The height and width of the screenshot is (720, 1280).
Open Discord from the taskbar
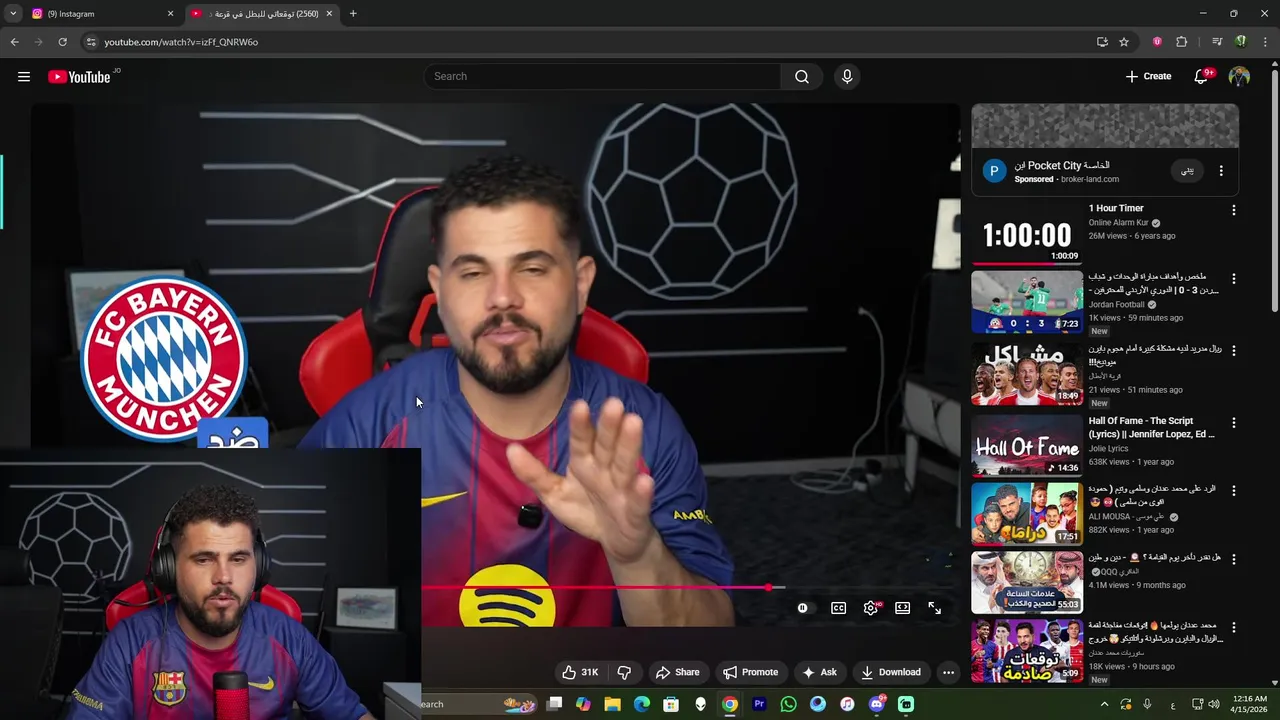pos(876,704)
